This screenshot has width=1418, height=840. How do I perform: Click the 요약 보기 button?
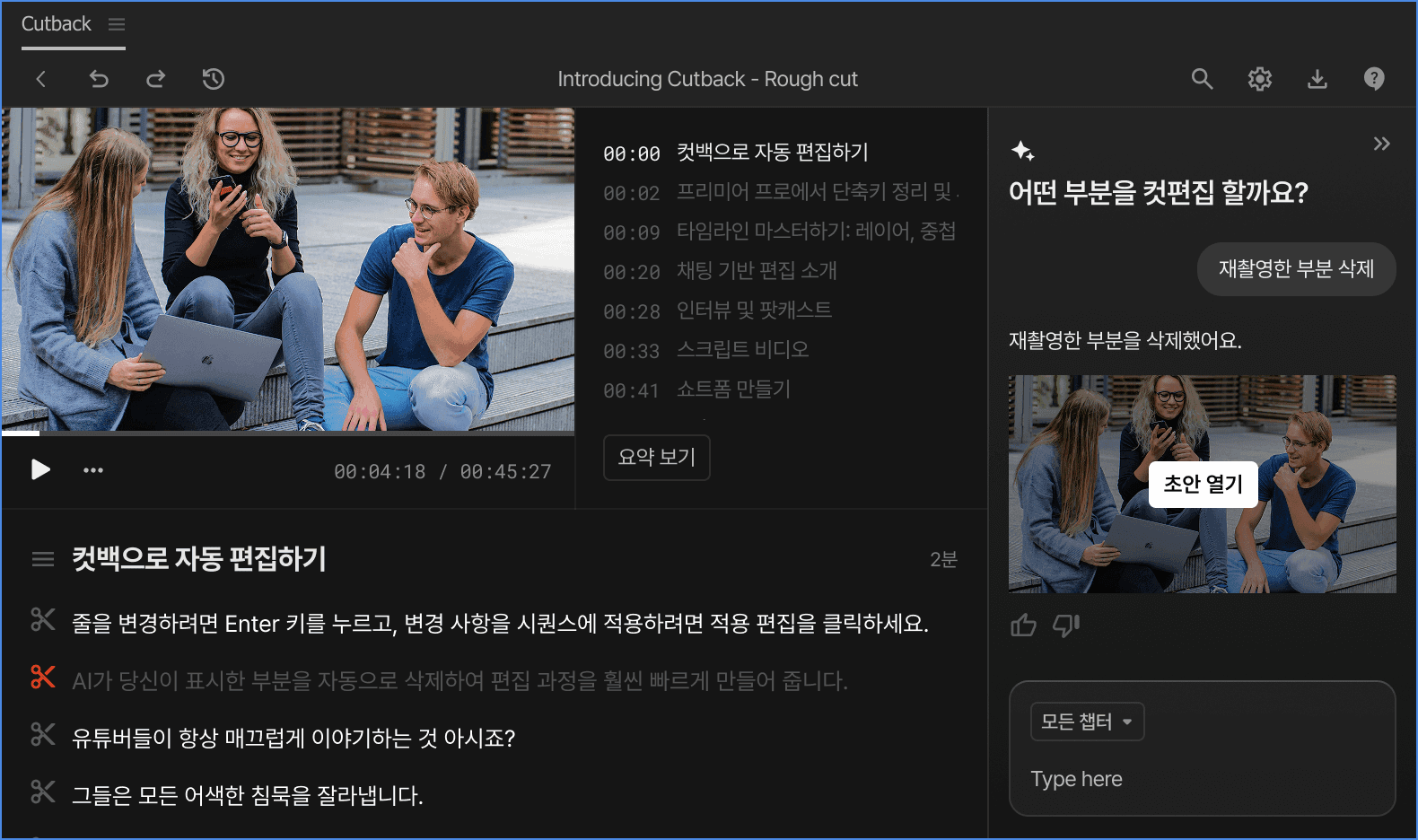coord(657,458)
